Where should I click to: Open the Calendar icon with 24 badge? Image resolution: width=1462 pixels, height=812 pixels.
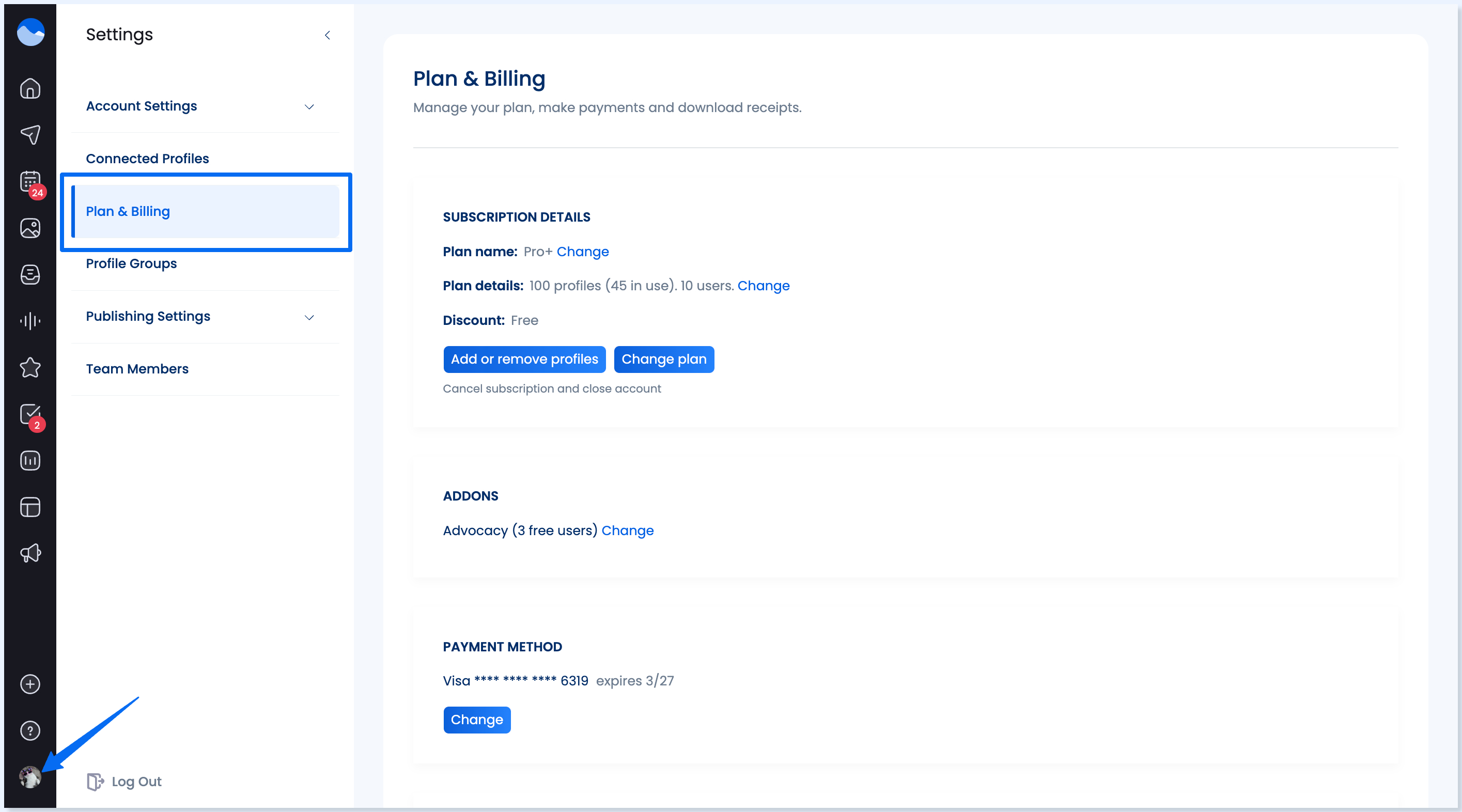pyautogui.click(x=30, y=182)
